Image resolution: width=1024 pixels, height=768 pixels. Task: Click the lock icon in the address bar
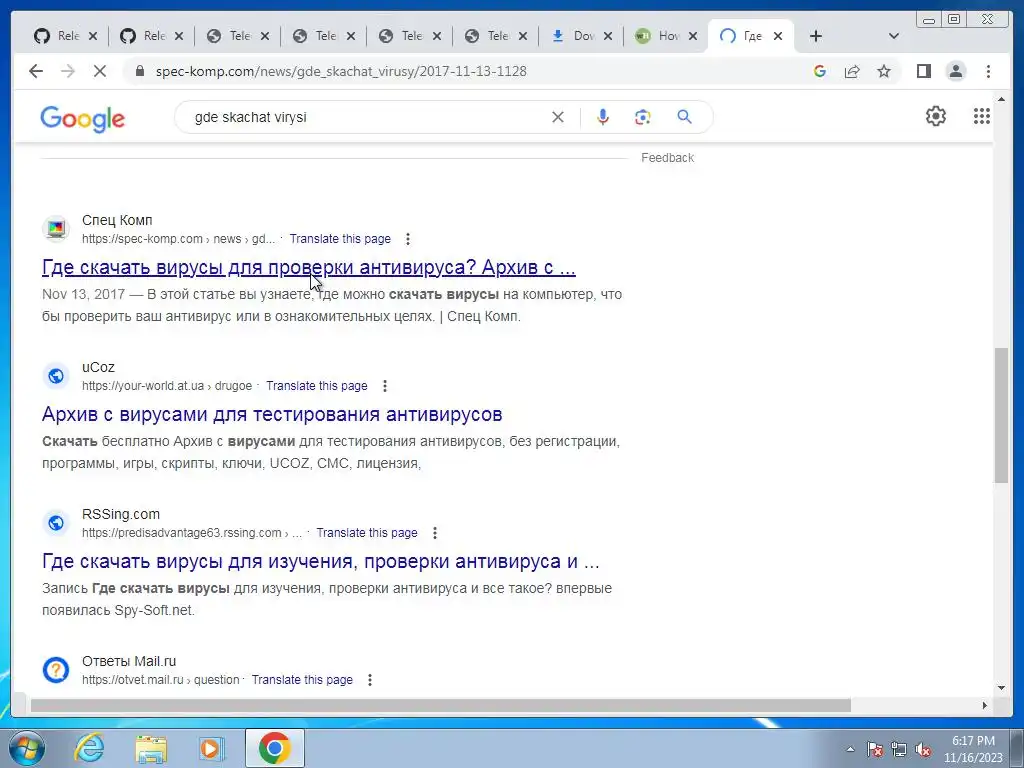click(139, 71)
